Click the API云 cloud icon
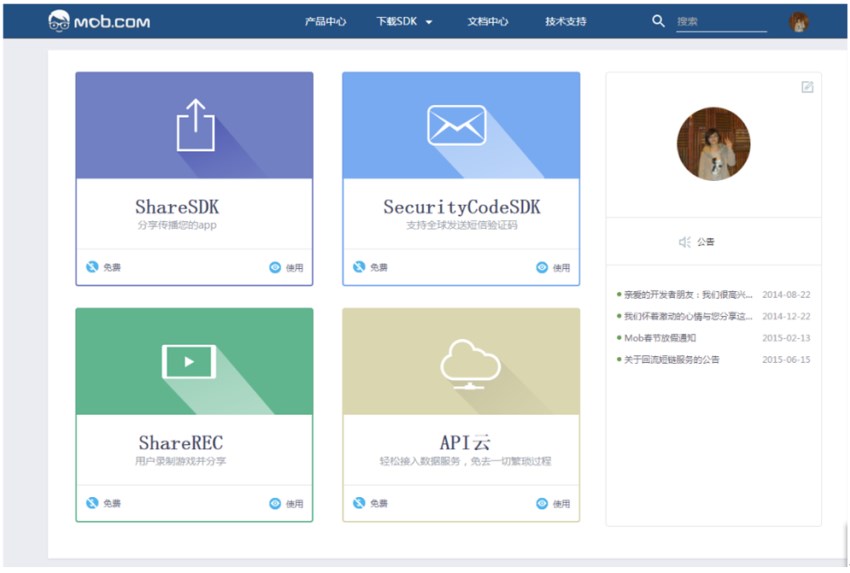Viewport: 850px width, 573px height. tap(469, 364)
